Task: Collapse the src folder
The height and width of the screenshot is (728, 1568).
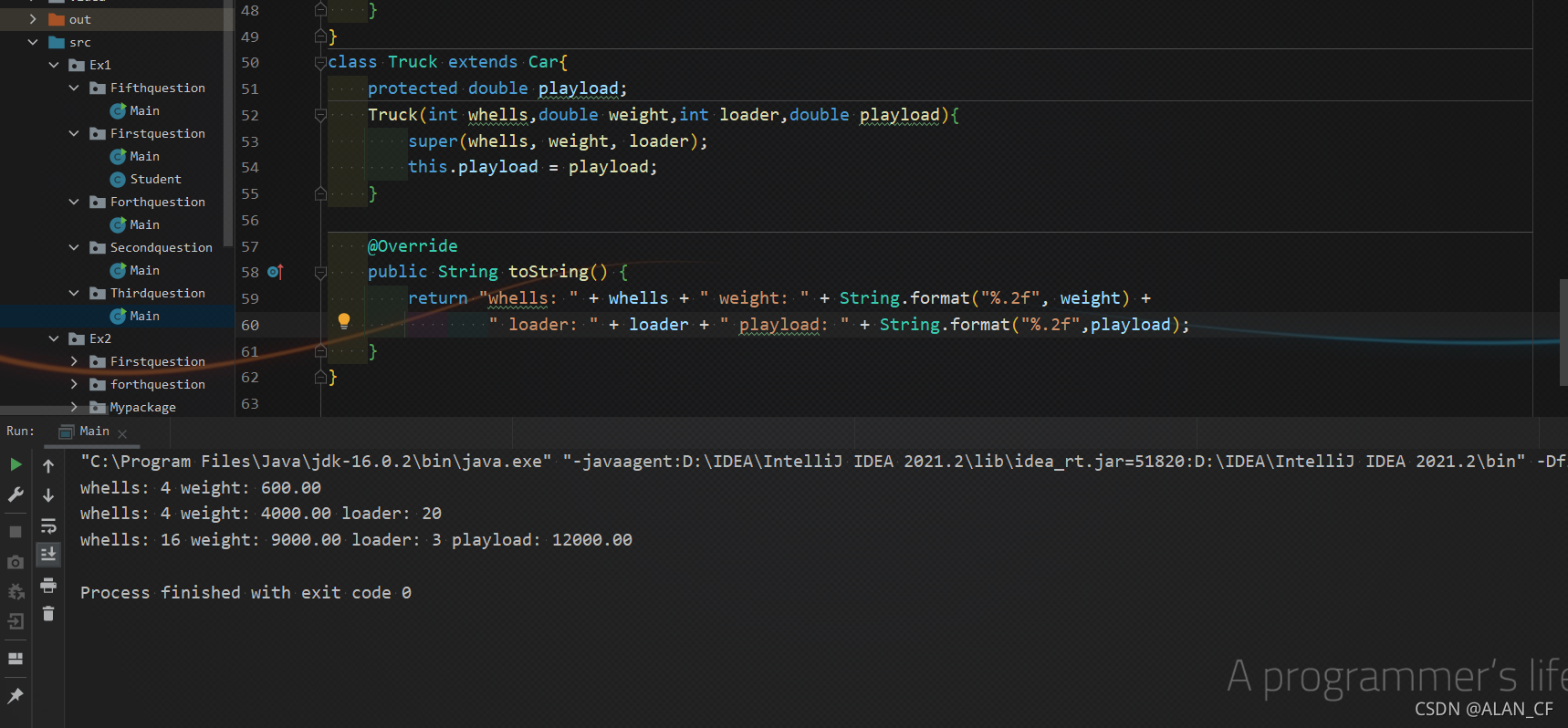Action: 33,42
